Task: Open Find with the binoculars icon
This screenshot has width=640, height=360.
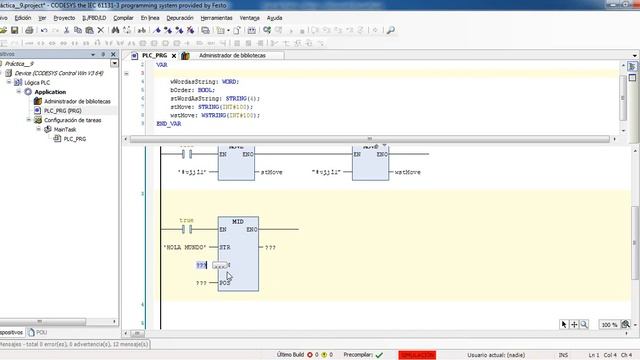Action: click(x=115, y=30)
